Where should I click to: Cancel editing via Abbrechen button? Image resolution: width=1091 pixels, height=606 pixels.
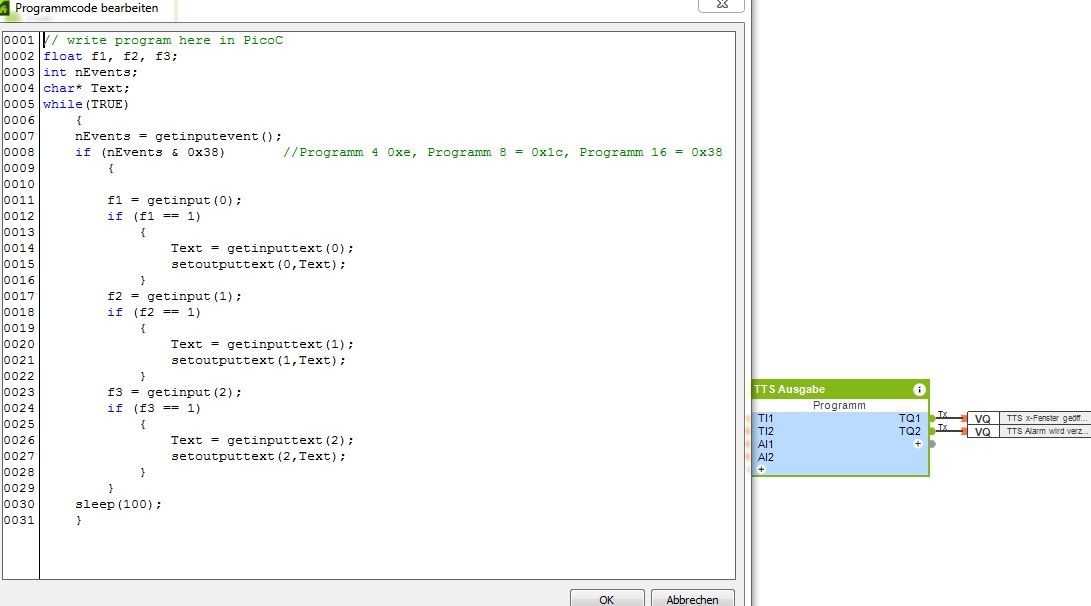692,599
